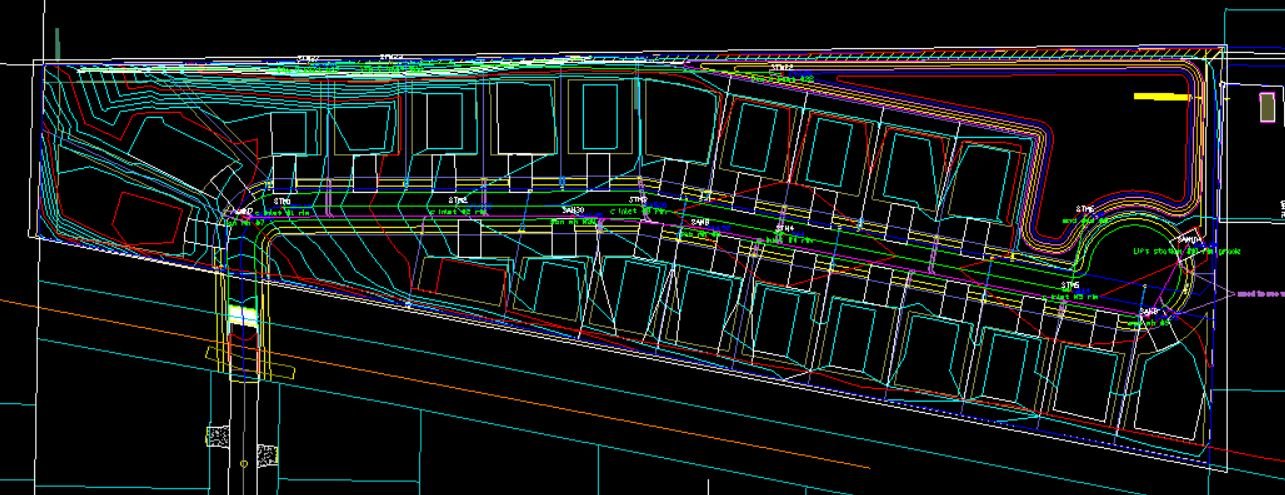Select the magenta note beside the cul-de-sac
1285x495 pixels.
[1261, 294]
